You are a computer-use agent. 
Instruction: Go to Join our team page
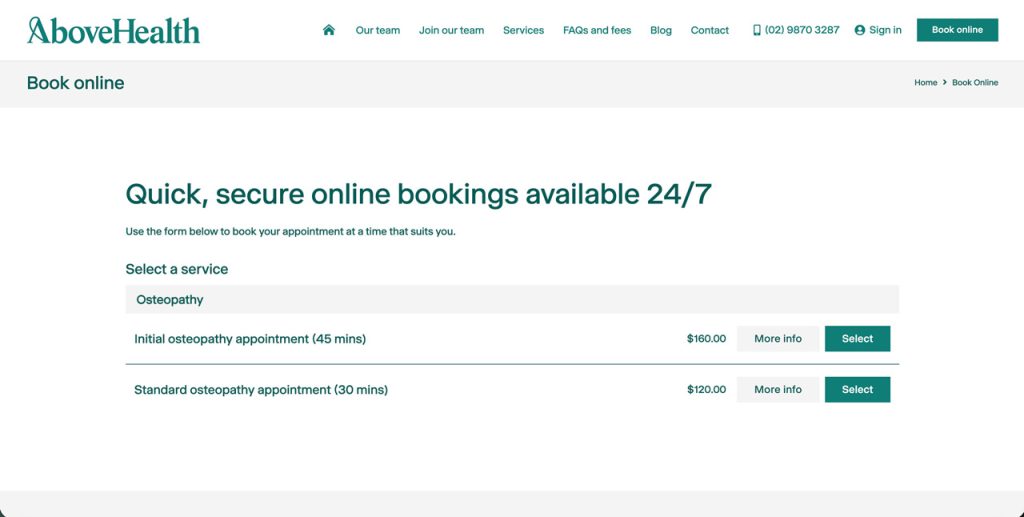(451, 30)
